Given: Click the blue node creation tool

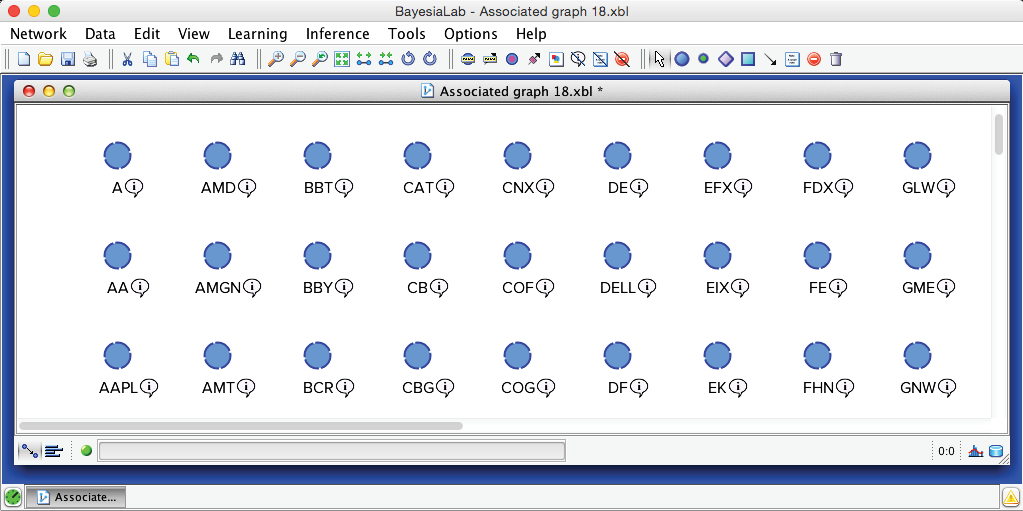Looking at the screenshot, I should 682,59.
